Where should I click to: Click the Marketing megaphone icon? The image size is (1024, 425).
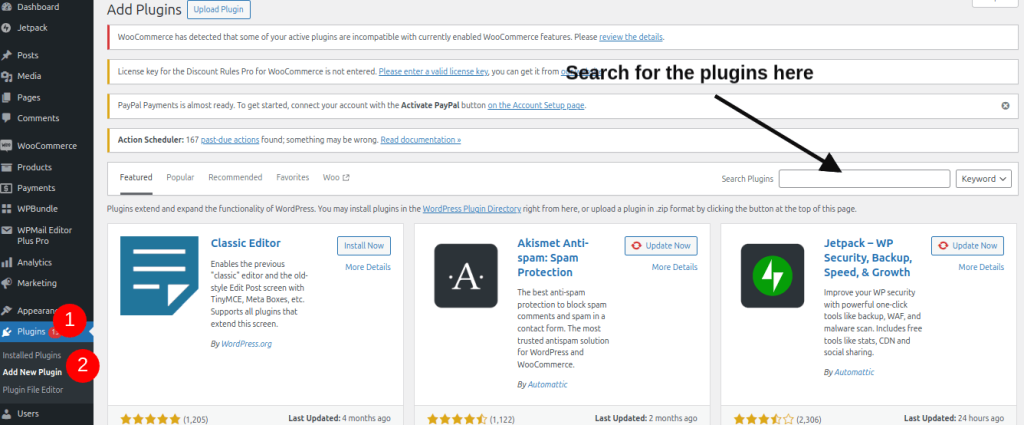[7, 283]
